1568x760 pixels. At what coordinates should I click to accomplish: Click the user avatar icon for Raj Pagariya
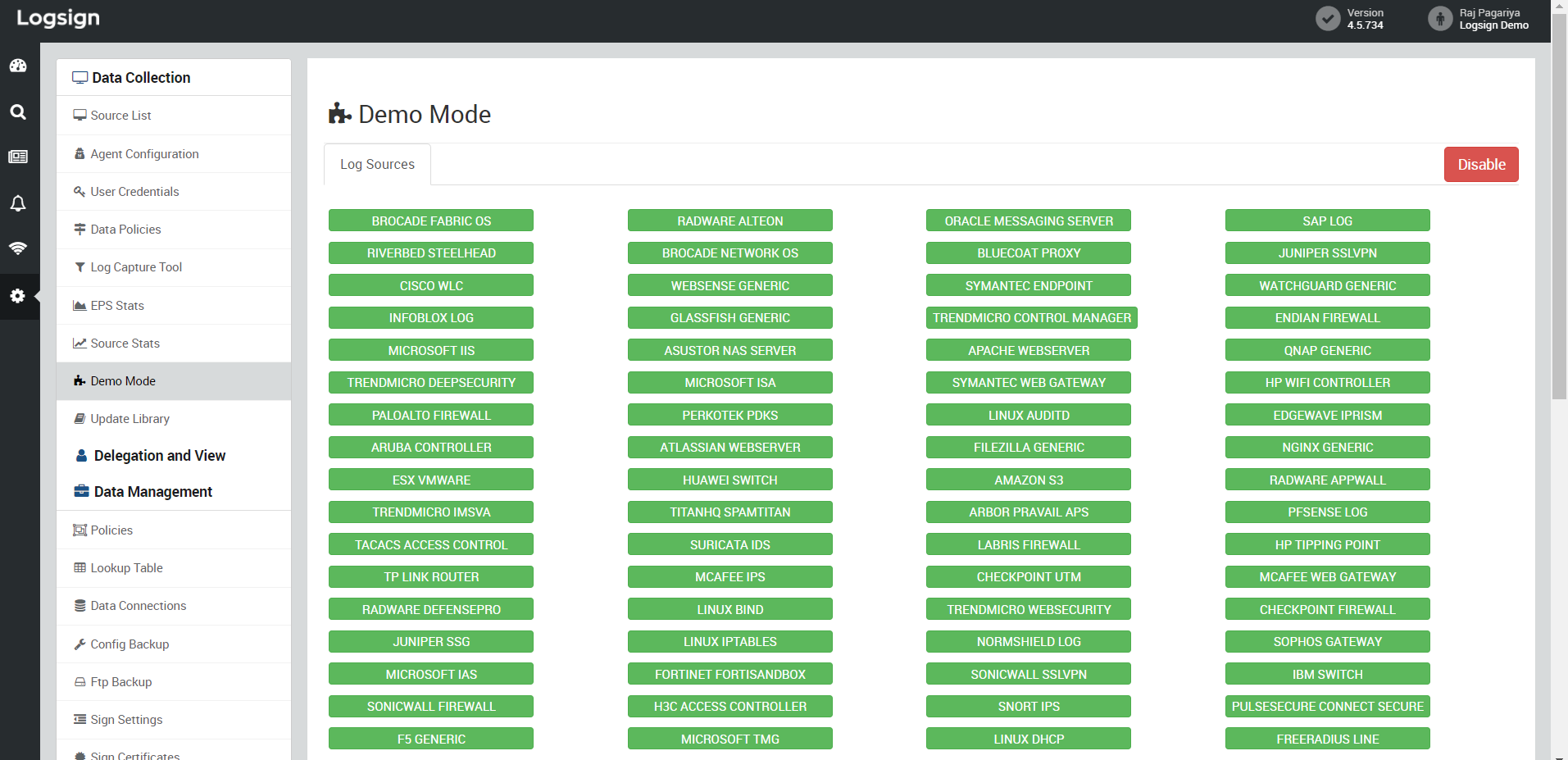pyautogui.click(x=1440, y=18)
